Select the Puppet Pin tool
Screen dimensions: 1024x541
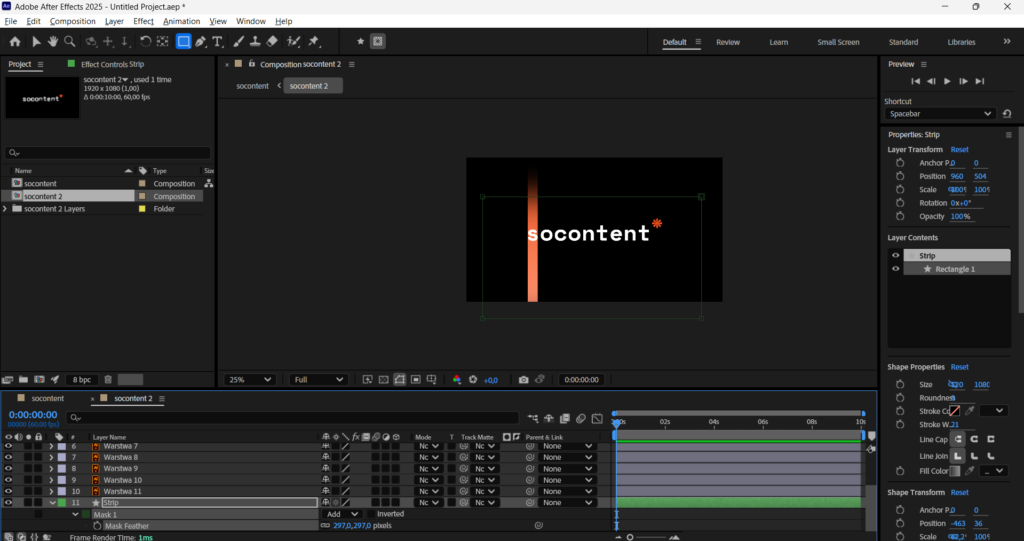pos(314,41)
